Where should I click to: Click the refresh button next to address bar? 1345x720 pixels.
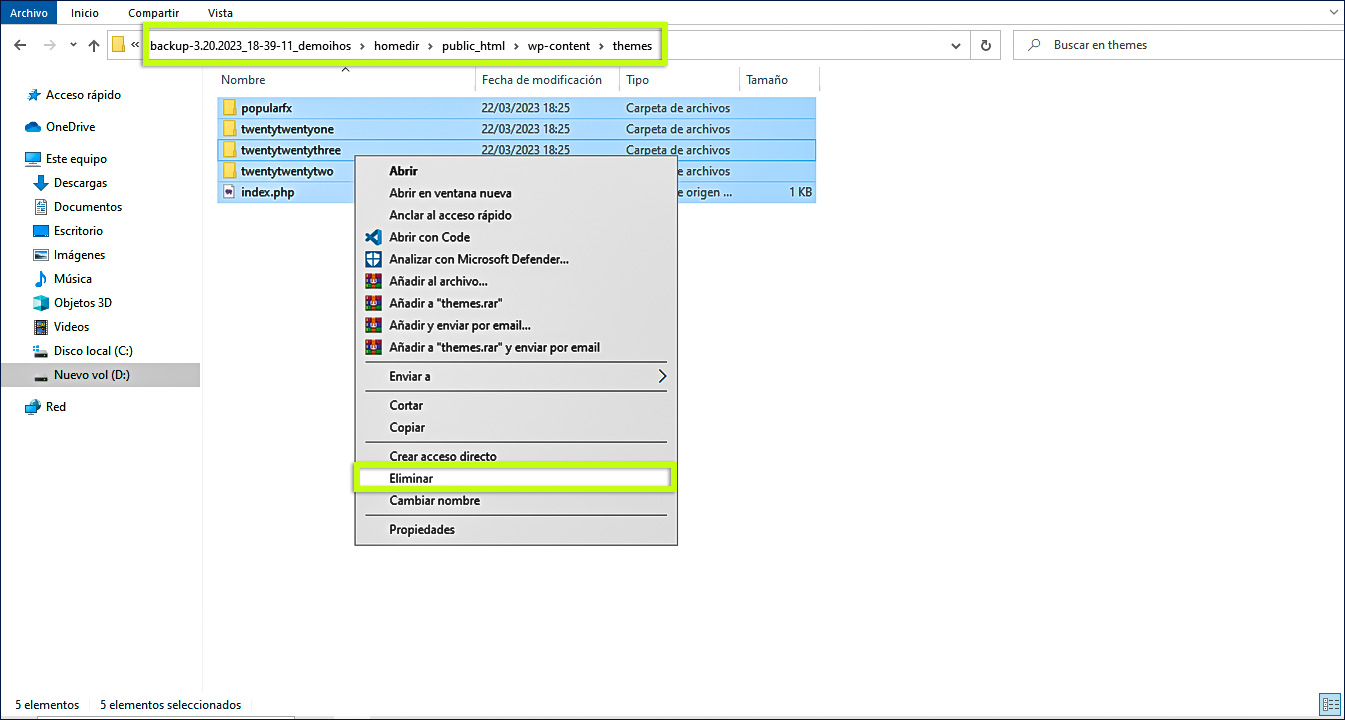pos(986,45)
